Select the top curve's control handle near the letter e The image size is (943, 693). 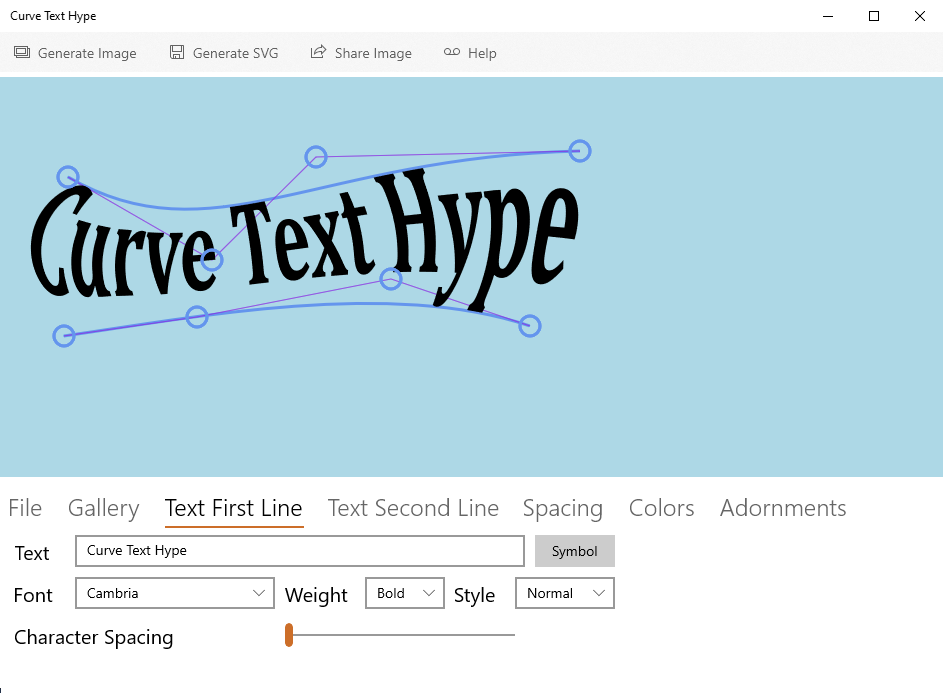(212, 260)
